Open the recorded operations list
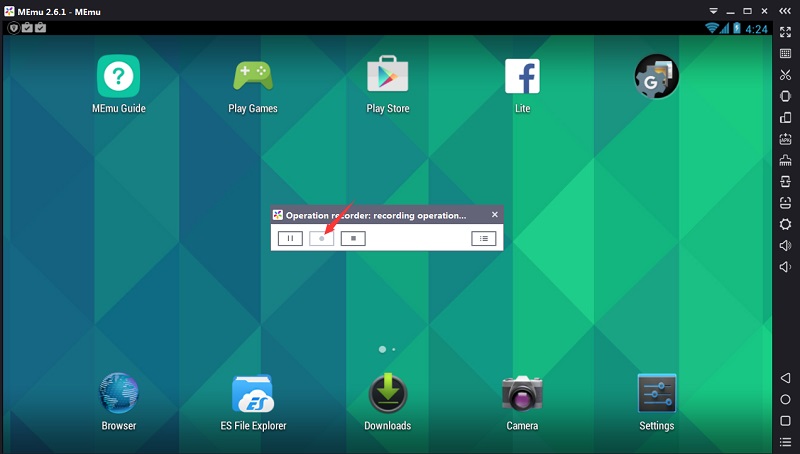 pyautogui.click(x=483, y=238)
